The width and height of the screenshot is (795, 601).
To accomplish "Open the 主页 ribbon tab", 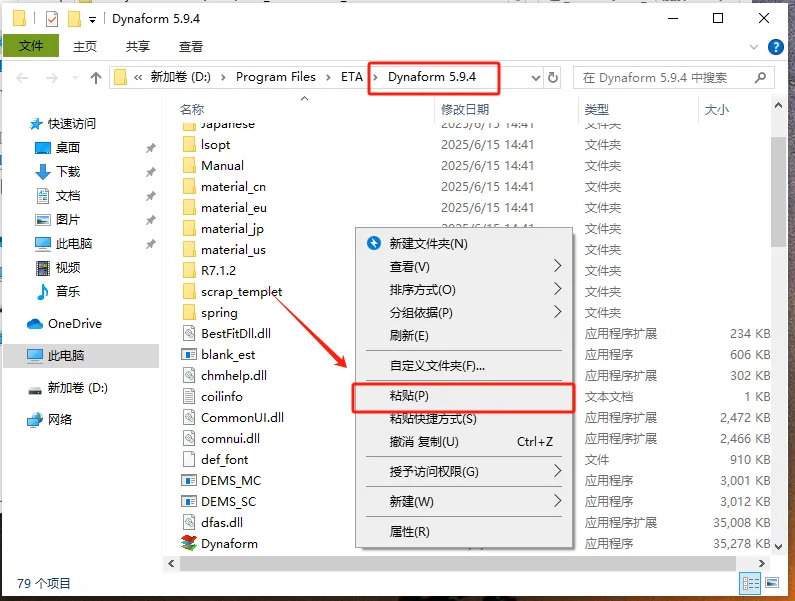I will pyautogui.click(x=85, y=47).
